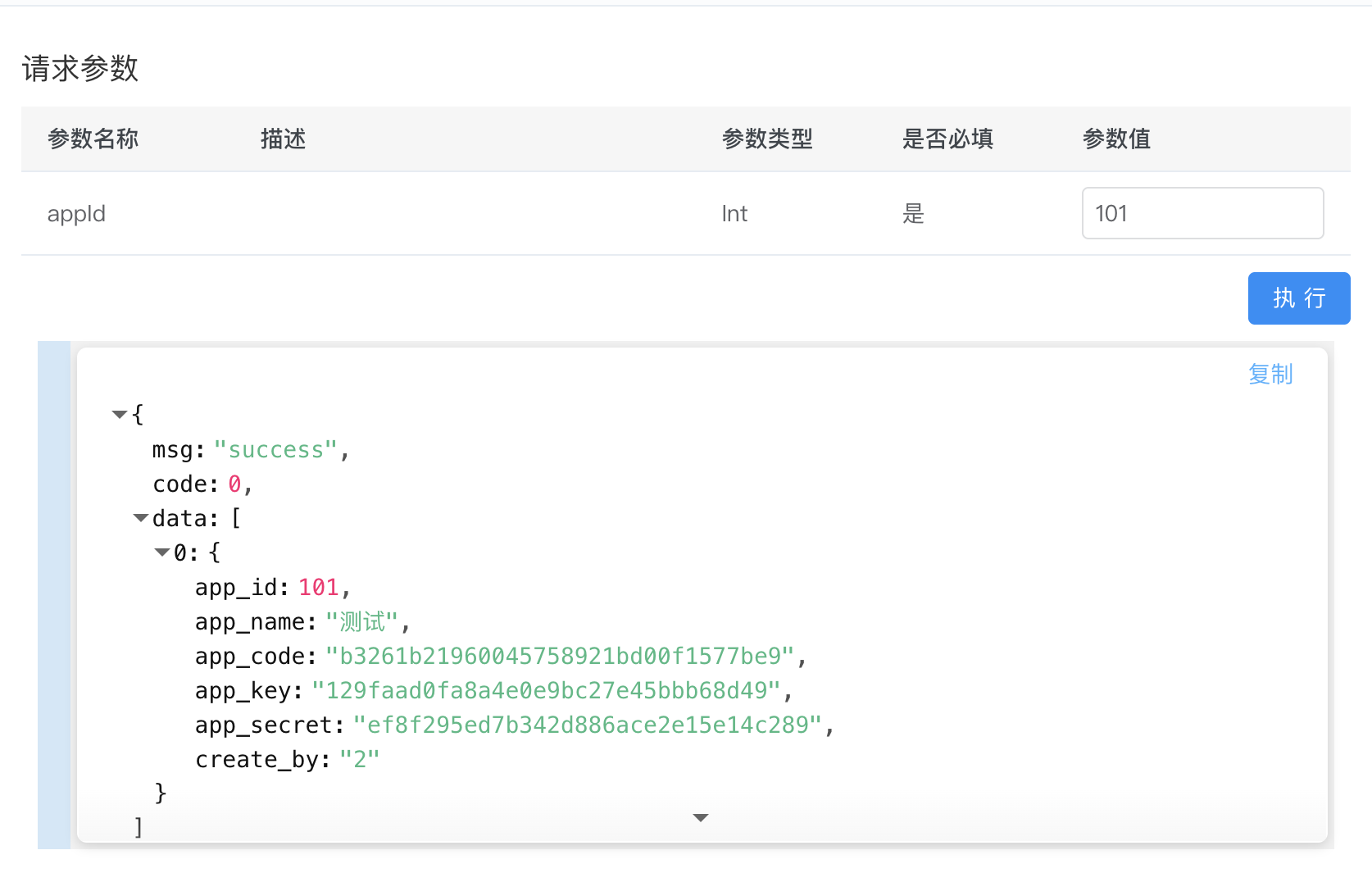Viewport: 1372px width, 882px height.
Task: Select the app_name value "测试"
Action: (361, 622)
